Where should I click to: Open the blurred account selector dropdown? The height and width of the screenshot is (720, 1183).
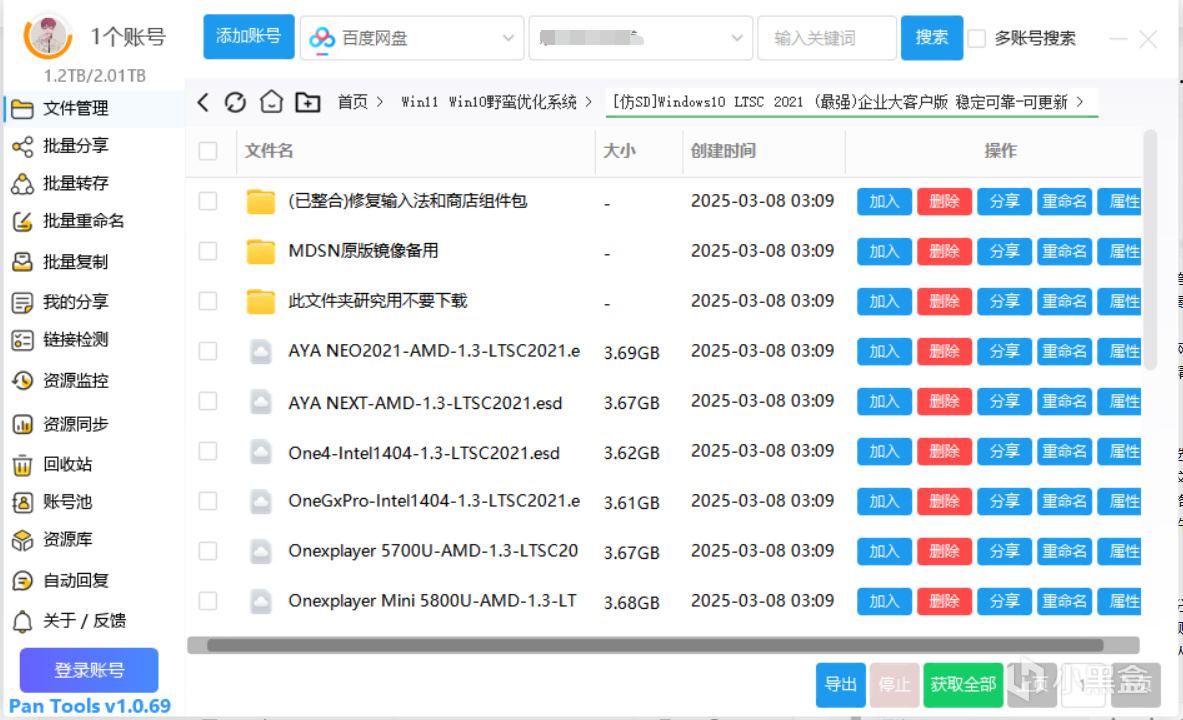coord(641,38)
